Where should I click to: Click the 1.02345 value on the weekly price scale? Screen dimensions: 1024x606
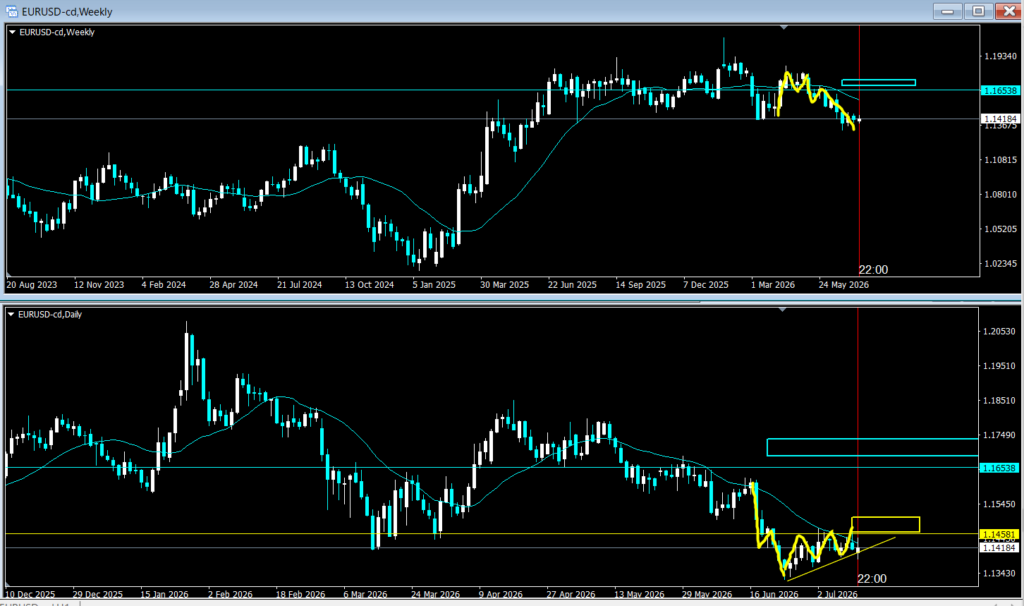pyautogui.click(x=1000, y=264)
